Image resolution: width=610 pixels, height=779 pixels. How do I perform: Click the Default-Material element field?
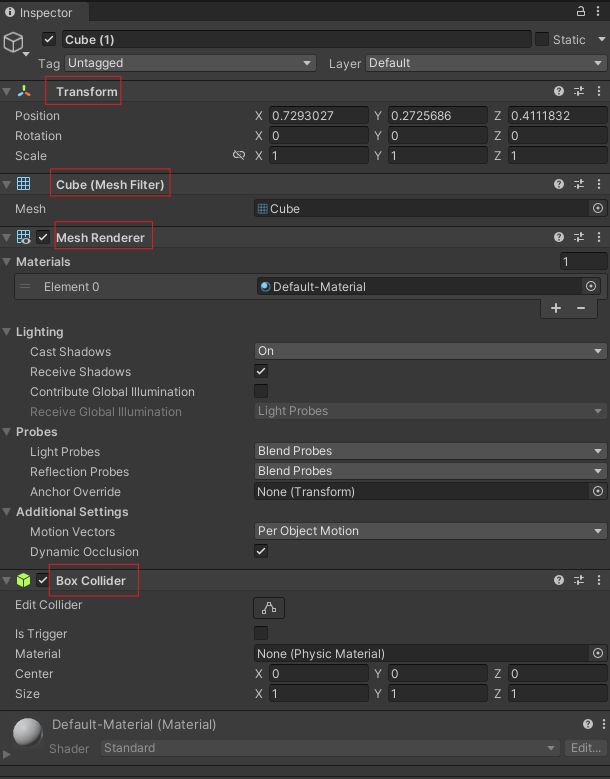coord(430,286)
